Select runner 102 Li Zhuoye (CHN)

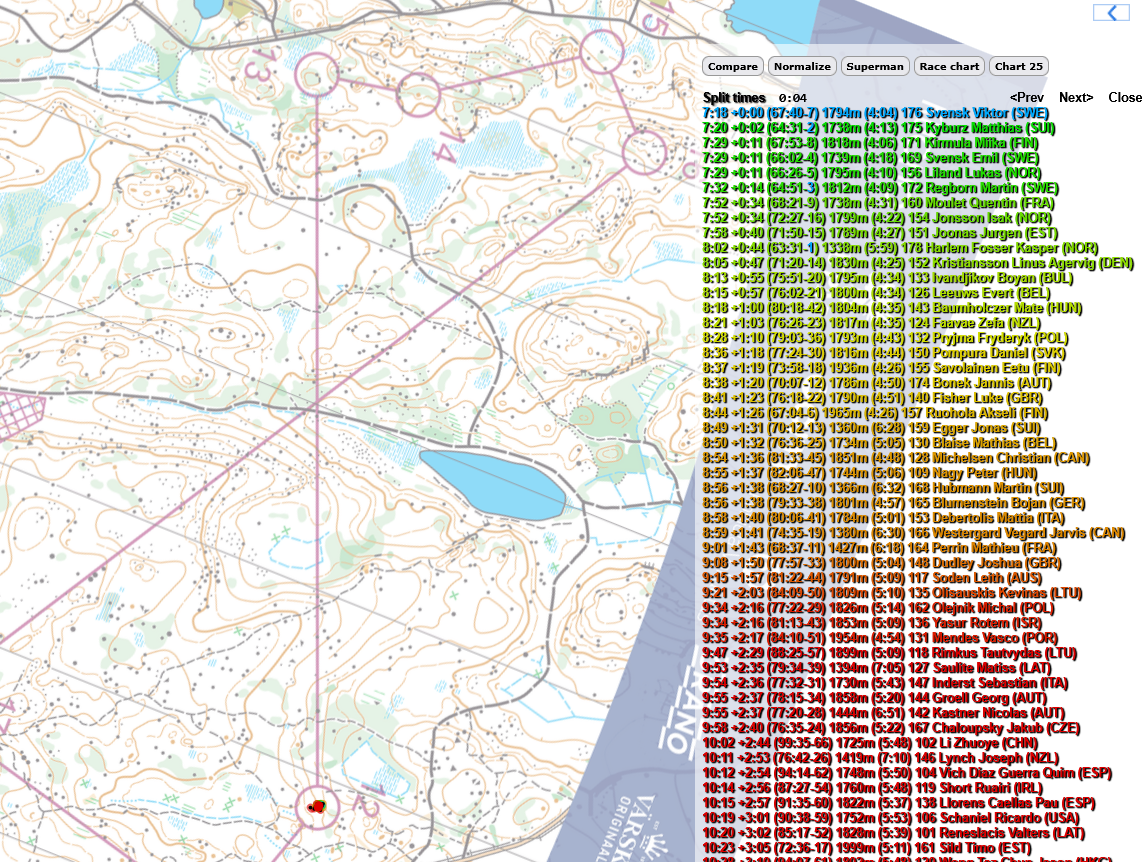click(870, 743)
